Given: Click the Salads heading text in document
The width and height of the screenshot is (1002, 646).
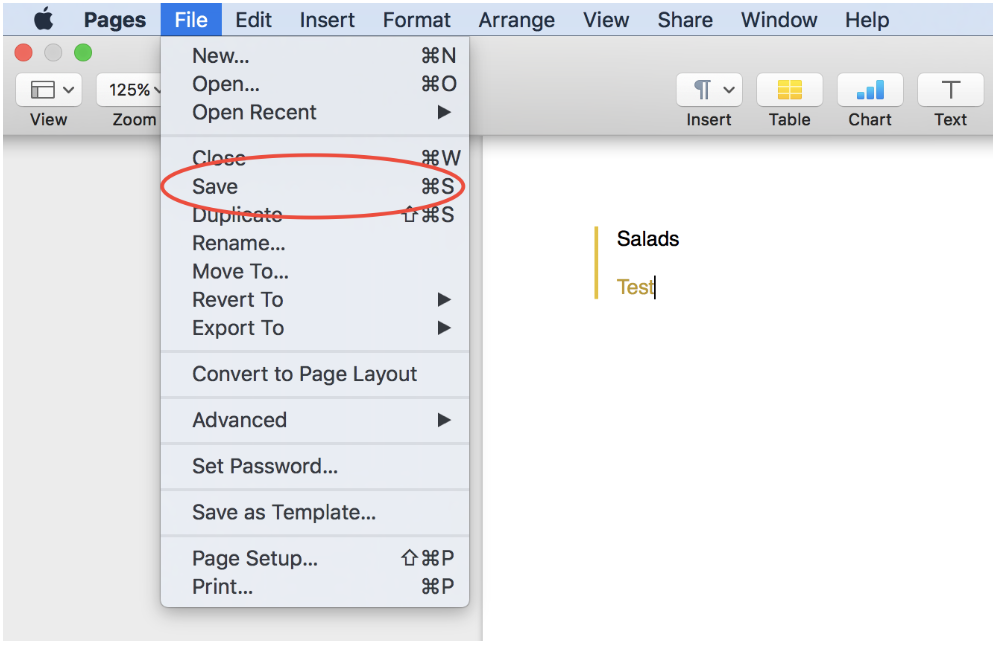Looking at the screenshot, I should click(648, 239).
